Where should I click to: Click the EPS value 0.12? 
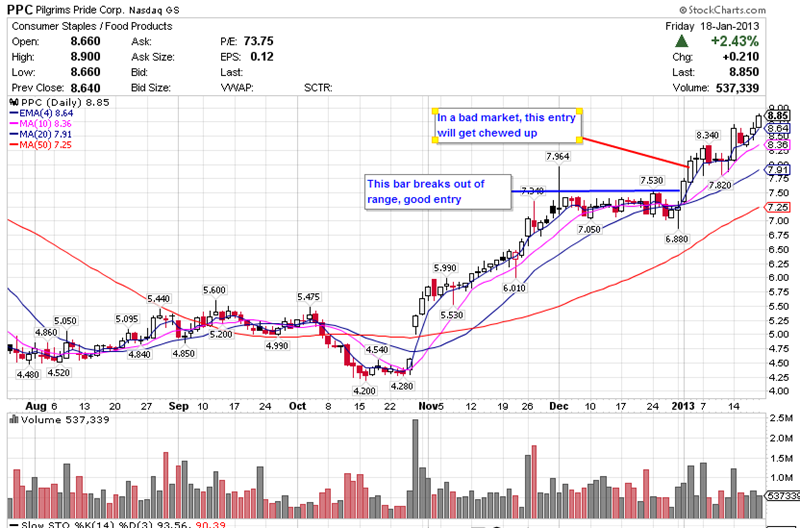click(x=262, y=57)
